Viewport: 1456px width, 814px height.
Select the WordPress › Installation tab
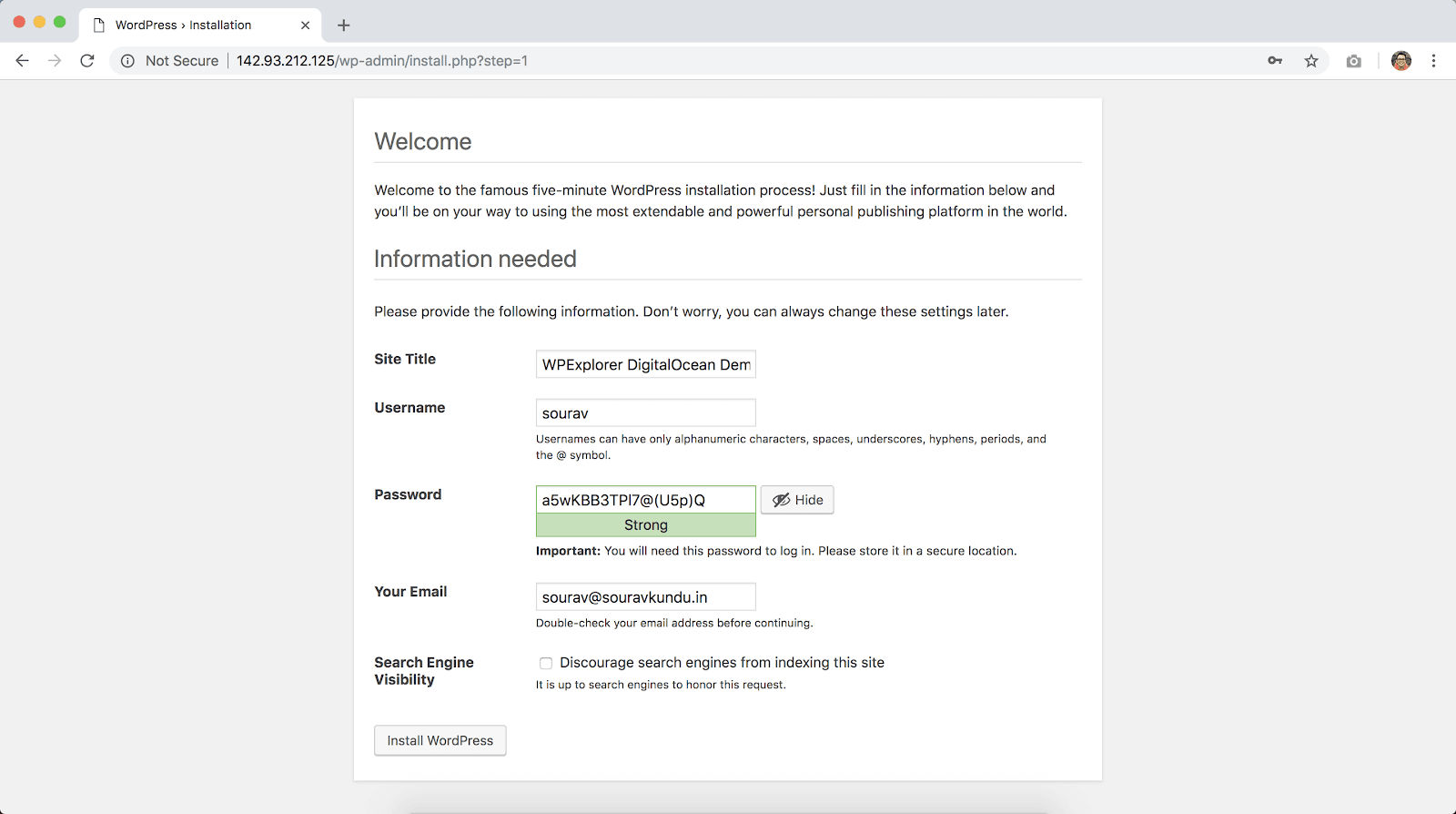click(x=200, y=25)
